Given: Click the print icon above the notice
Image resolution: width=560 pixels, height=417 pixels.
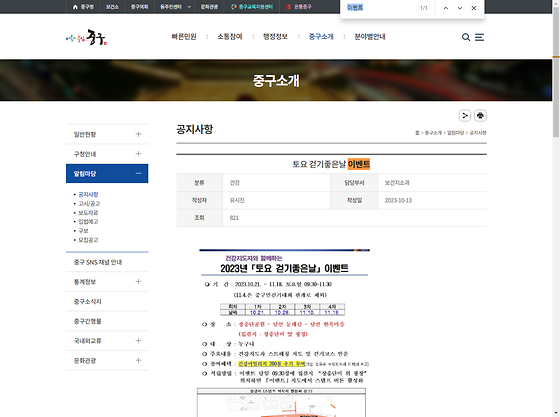Looking at the screenshot, I should [480, 116].
